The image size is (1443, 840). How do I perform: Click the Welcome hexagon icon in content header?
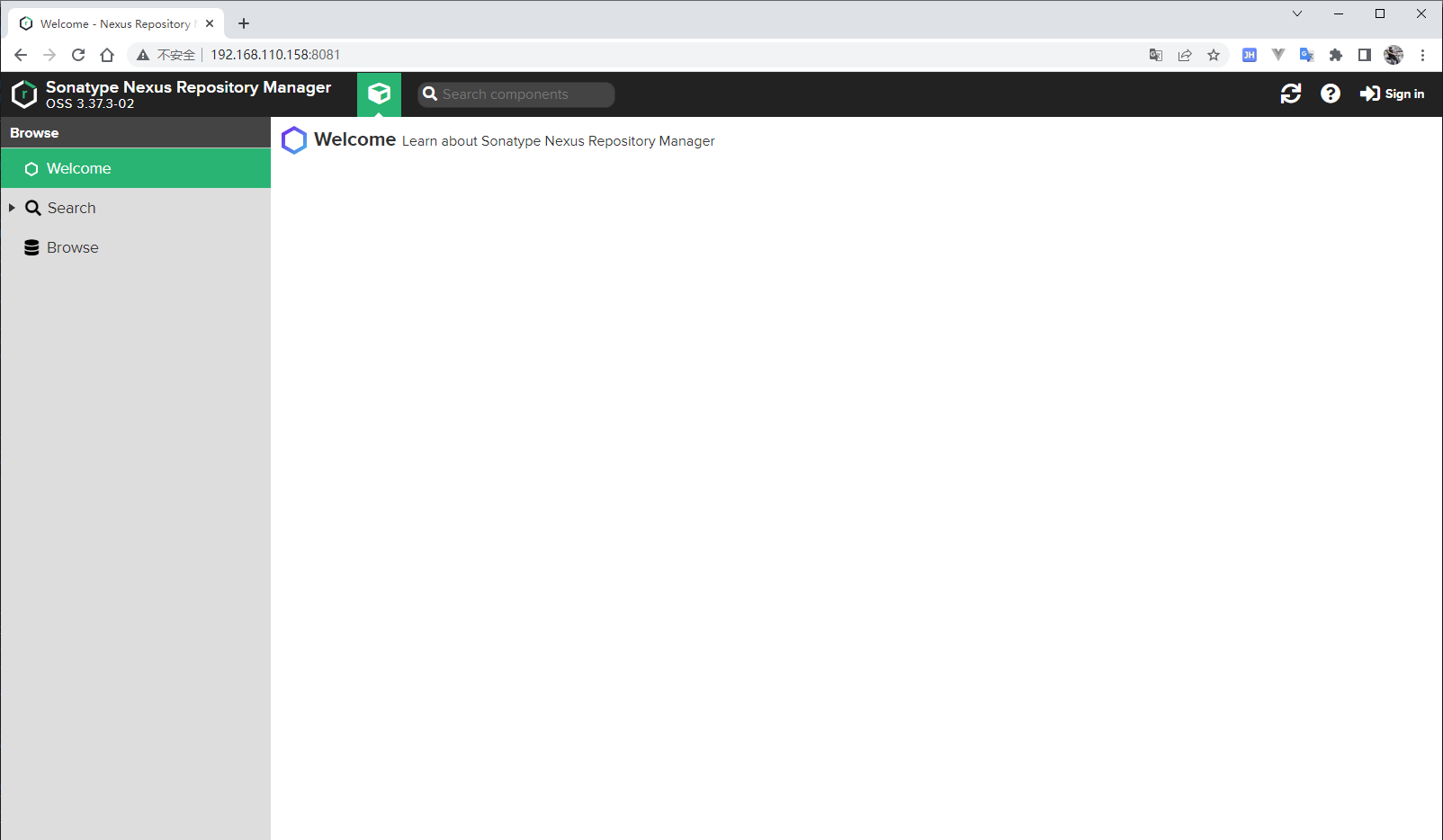tap(294, 140)
